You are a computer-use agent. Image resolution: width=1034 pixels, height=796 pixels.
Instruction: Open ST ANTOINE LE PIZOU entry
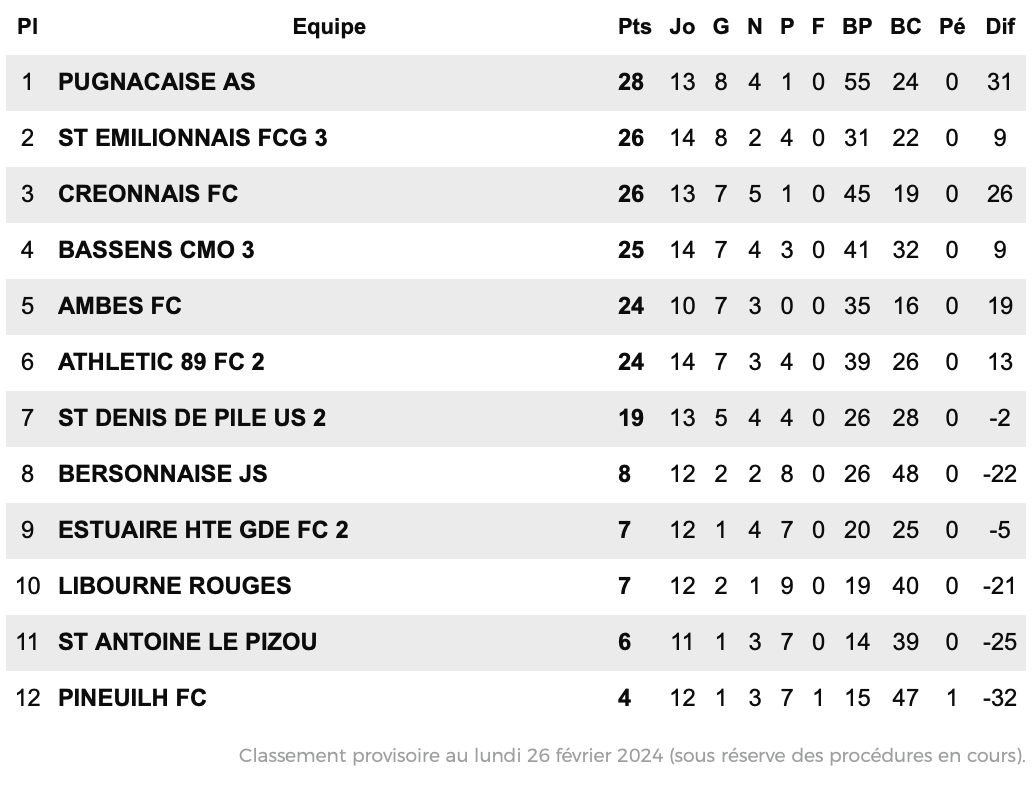pyautogui.click(x=187, y=642)
